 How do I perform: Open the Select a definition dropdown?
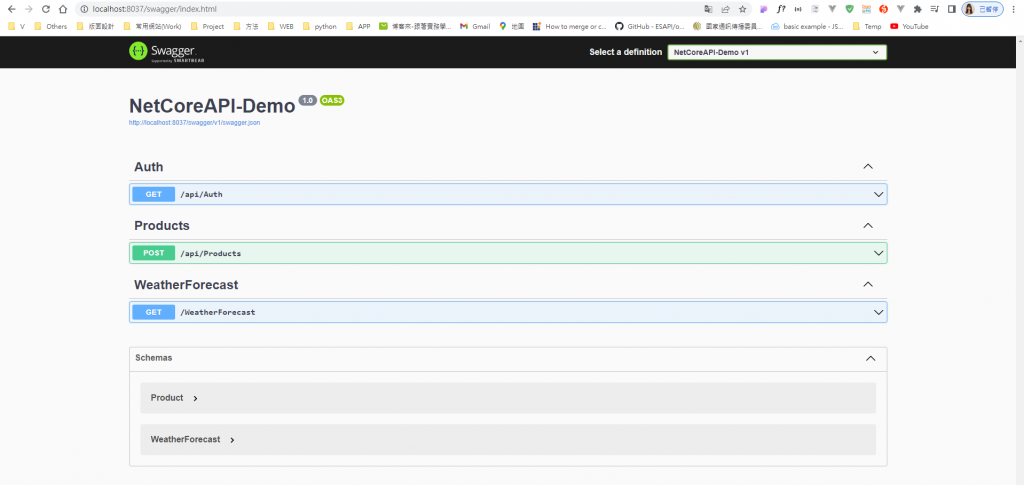[x=777, y=52]
